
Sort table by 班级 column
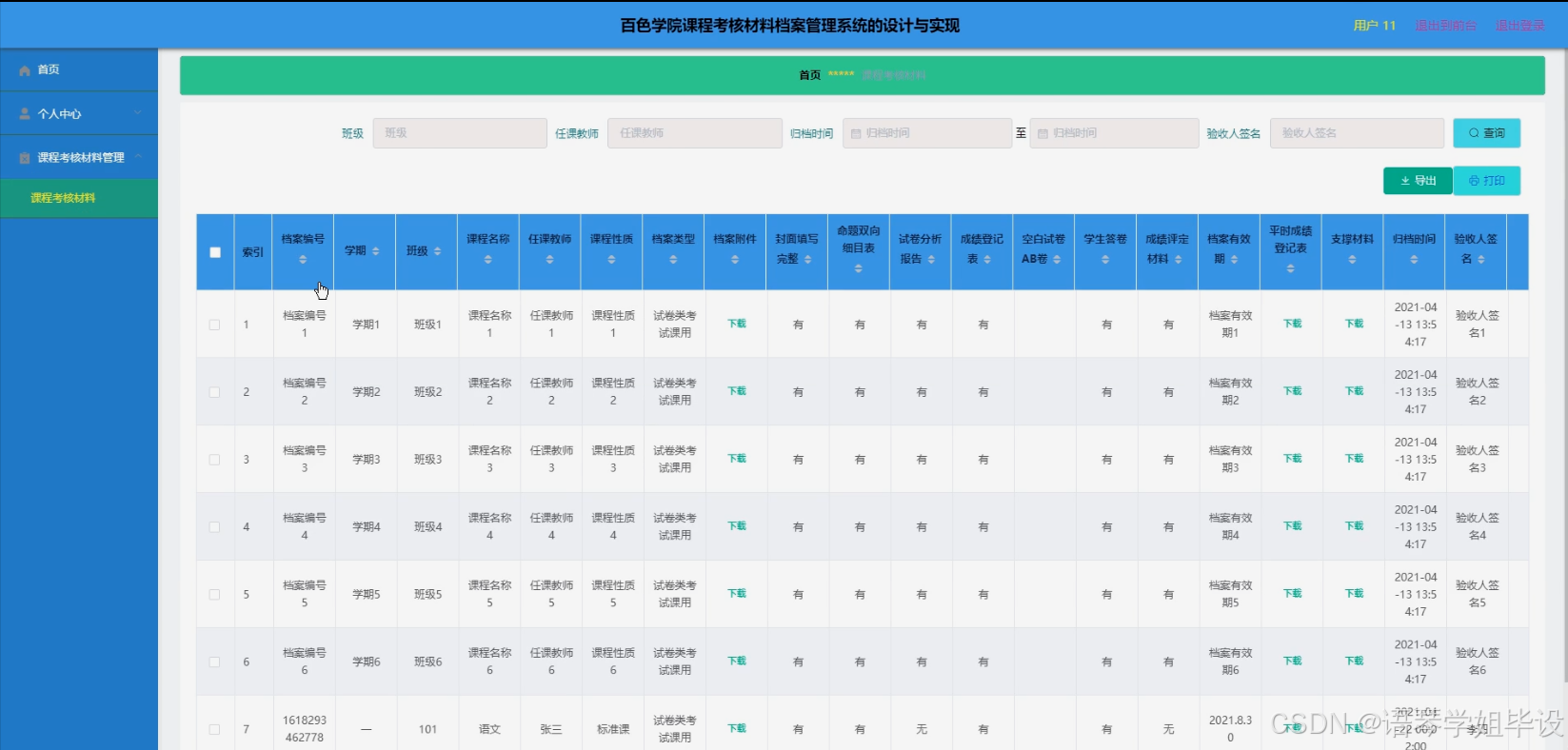click(x=438, y=251)
